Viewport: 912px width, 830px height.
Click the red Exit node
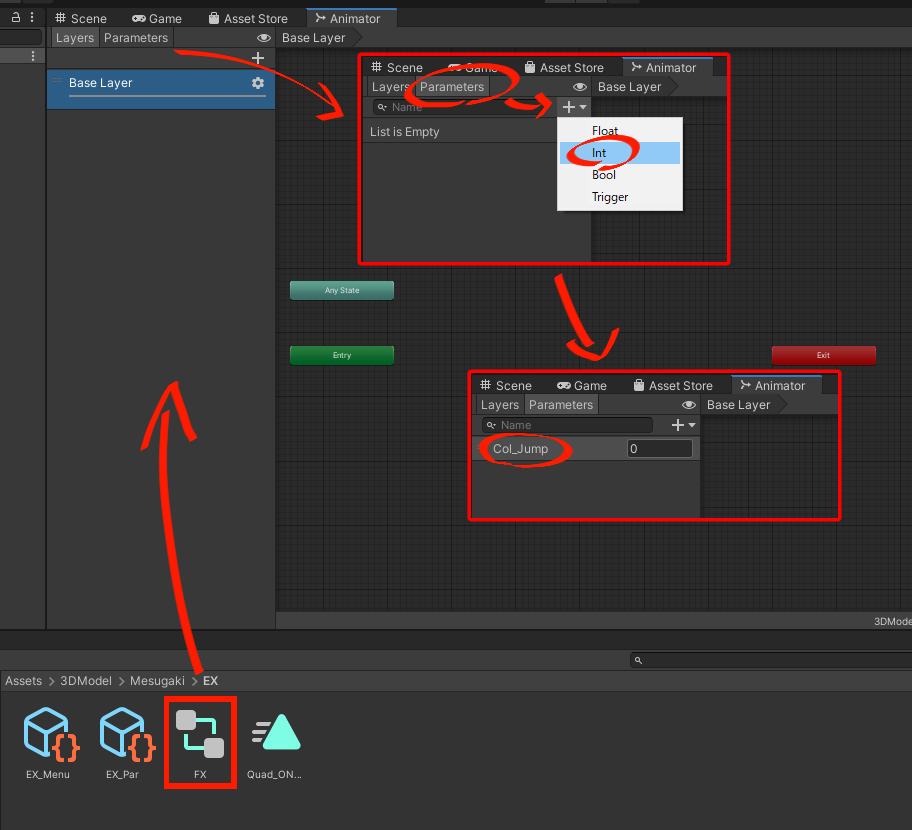point(823,355)
